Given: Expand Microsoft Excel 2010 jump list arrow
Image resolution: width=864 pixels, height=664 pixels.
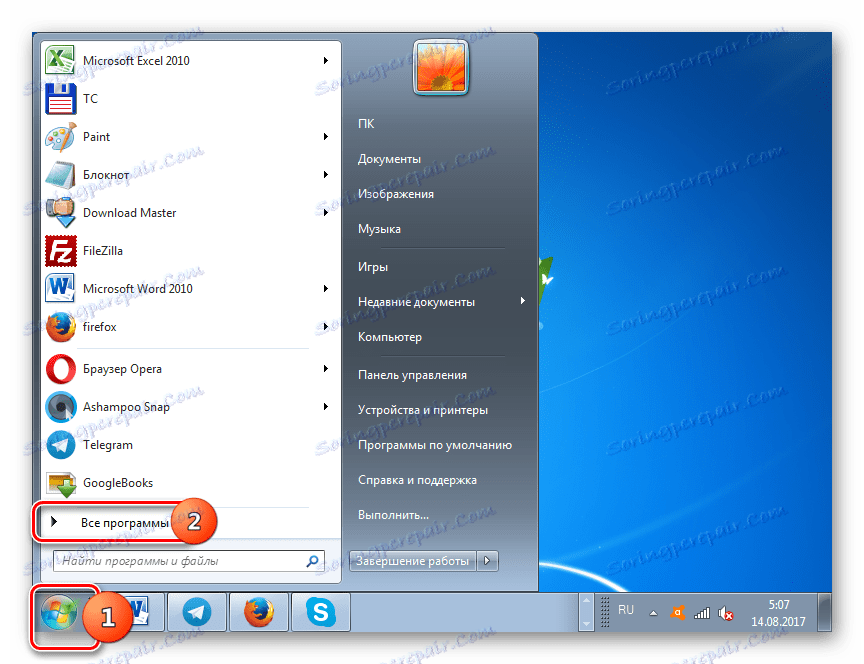Looking at the screenshot, I should 326,61.
